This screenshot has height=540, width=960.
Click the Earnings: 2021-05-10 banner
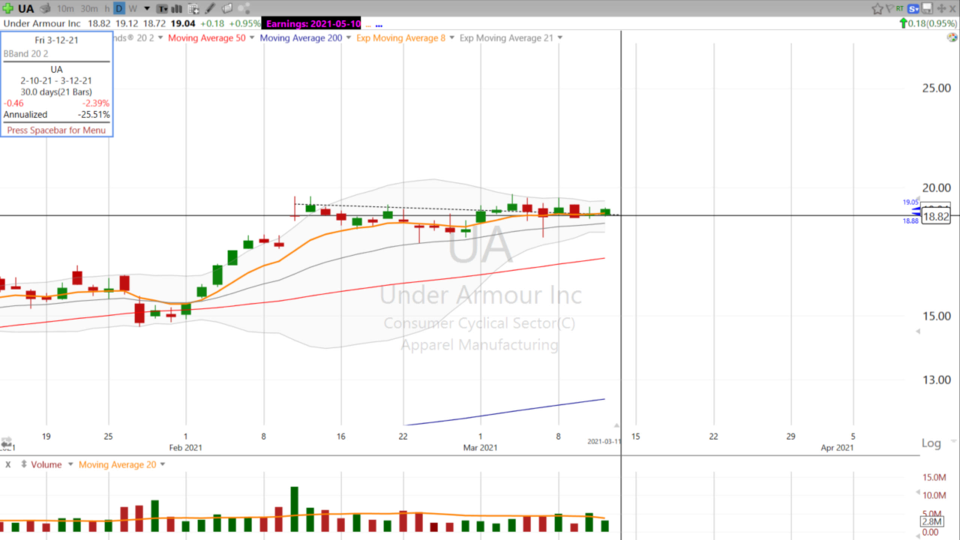[312, 24]
